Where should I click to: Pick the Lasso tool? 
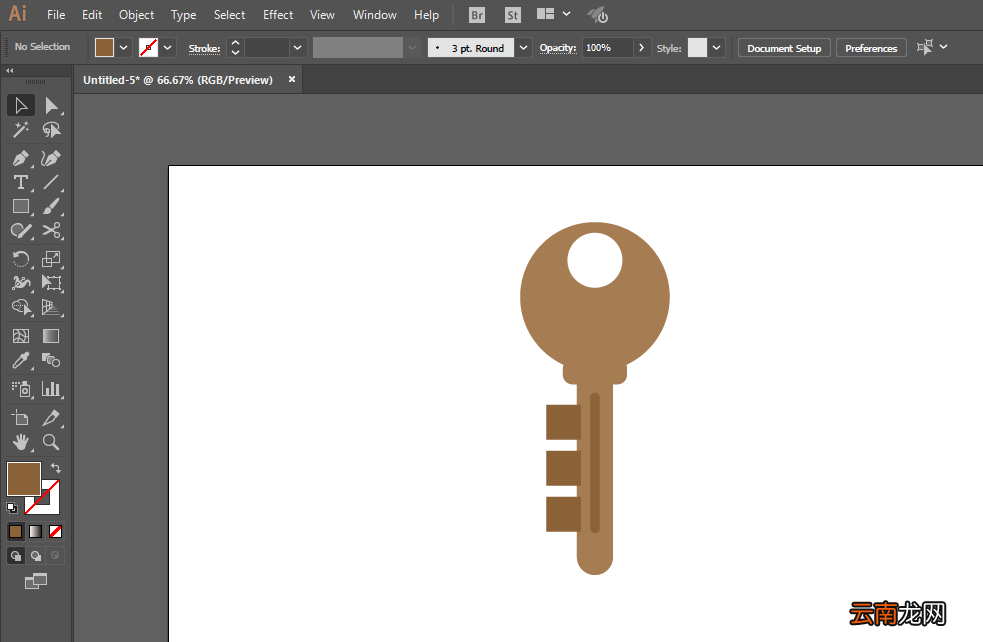pyautogui.click(x=51, y=130)
